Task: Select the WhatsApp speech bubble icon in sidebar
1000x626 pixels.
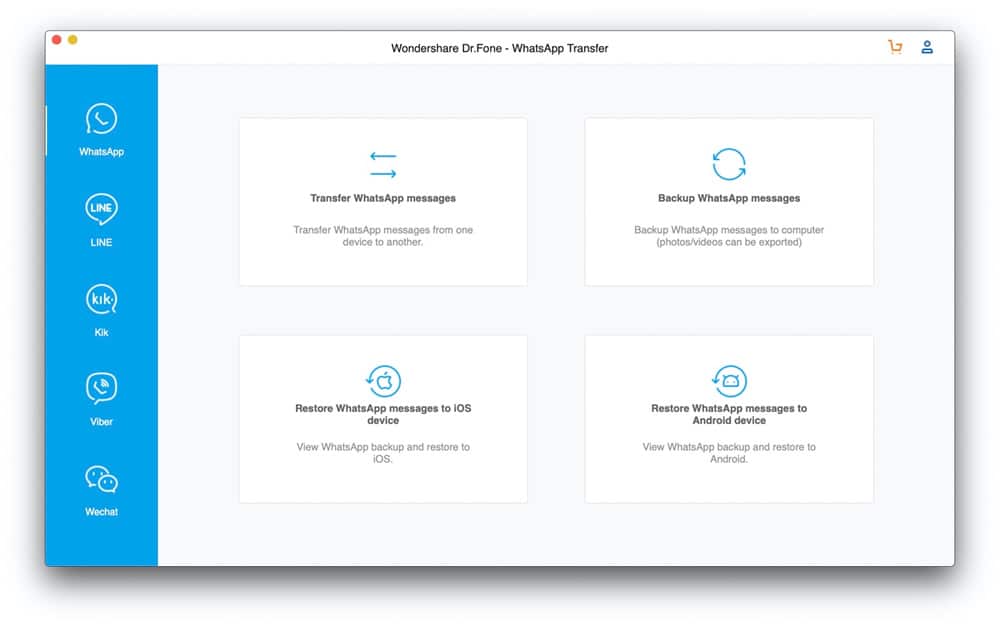Action: (101, 119)
